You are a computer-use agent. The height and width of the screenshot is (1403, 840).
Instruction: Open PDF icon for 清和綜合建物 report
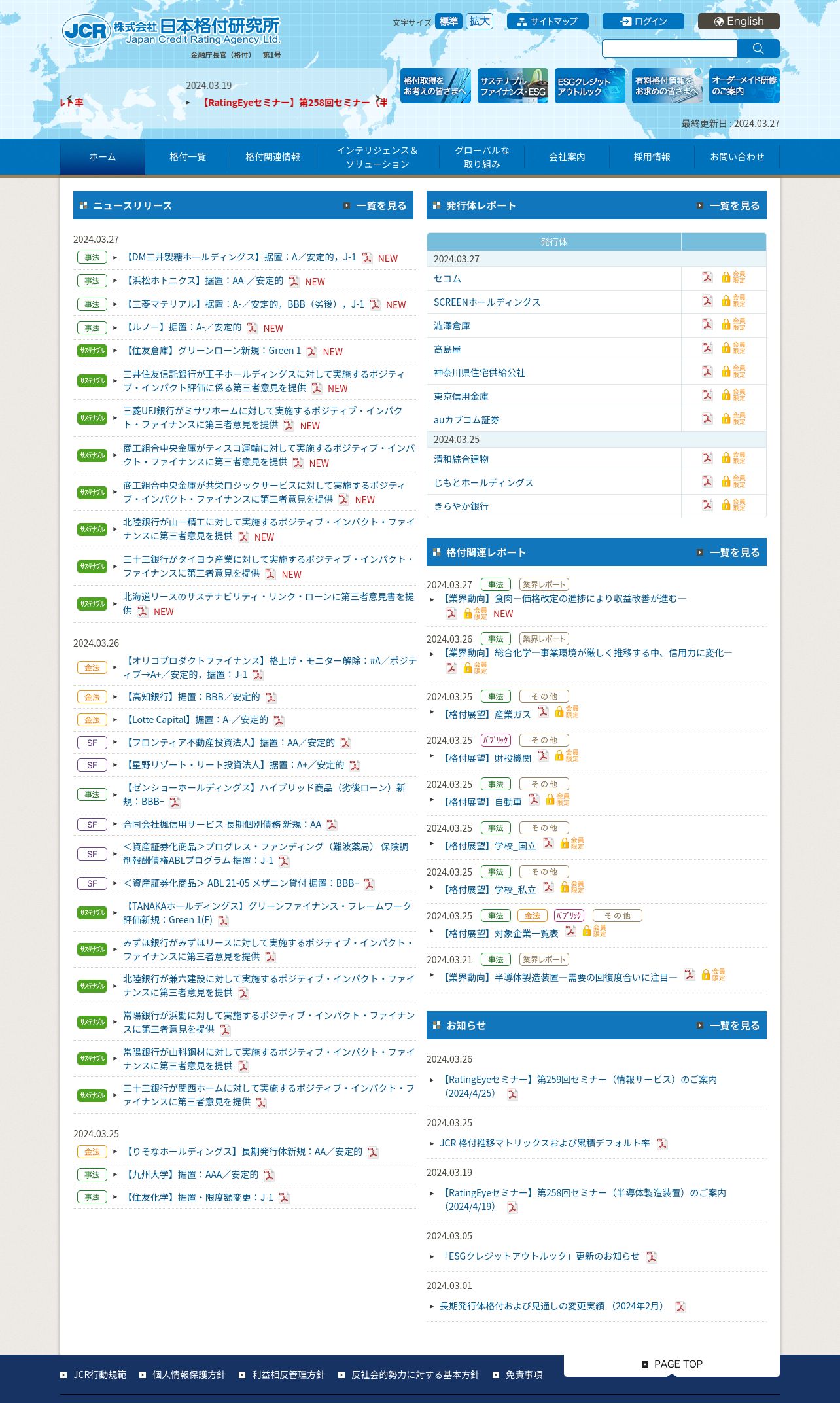[x=707, y=458]
